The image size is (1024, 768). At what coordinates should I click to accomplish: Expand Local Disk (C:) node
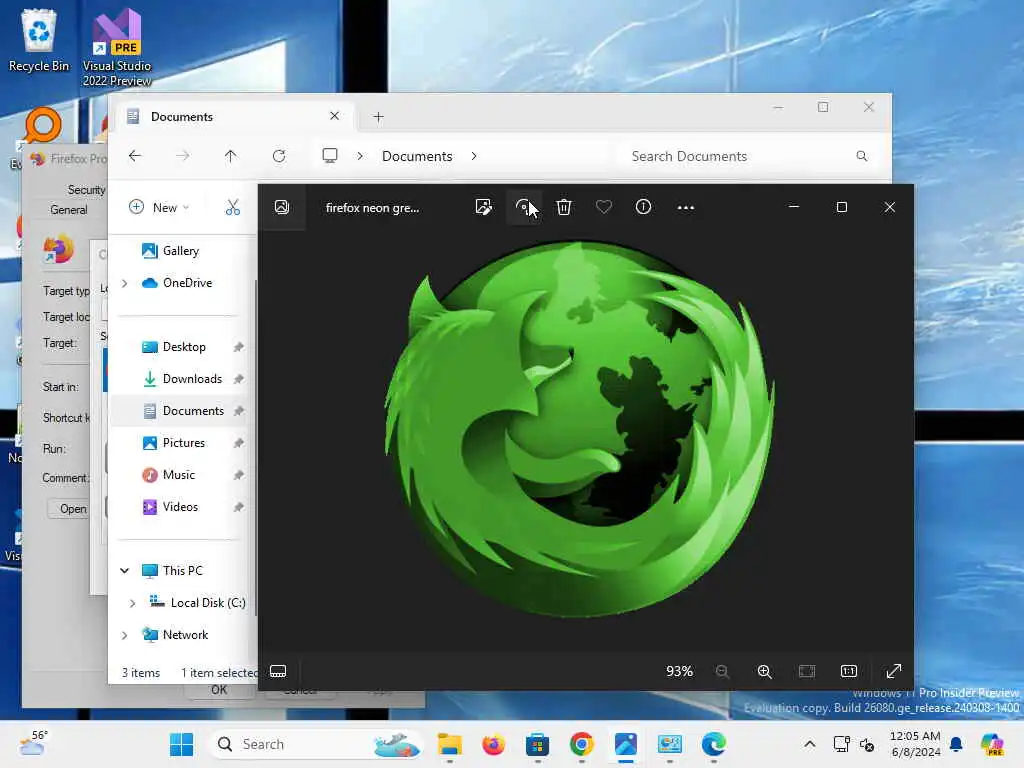pyautogui.click(x=133, y=603)
